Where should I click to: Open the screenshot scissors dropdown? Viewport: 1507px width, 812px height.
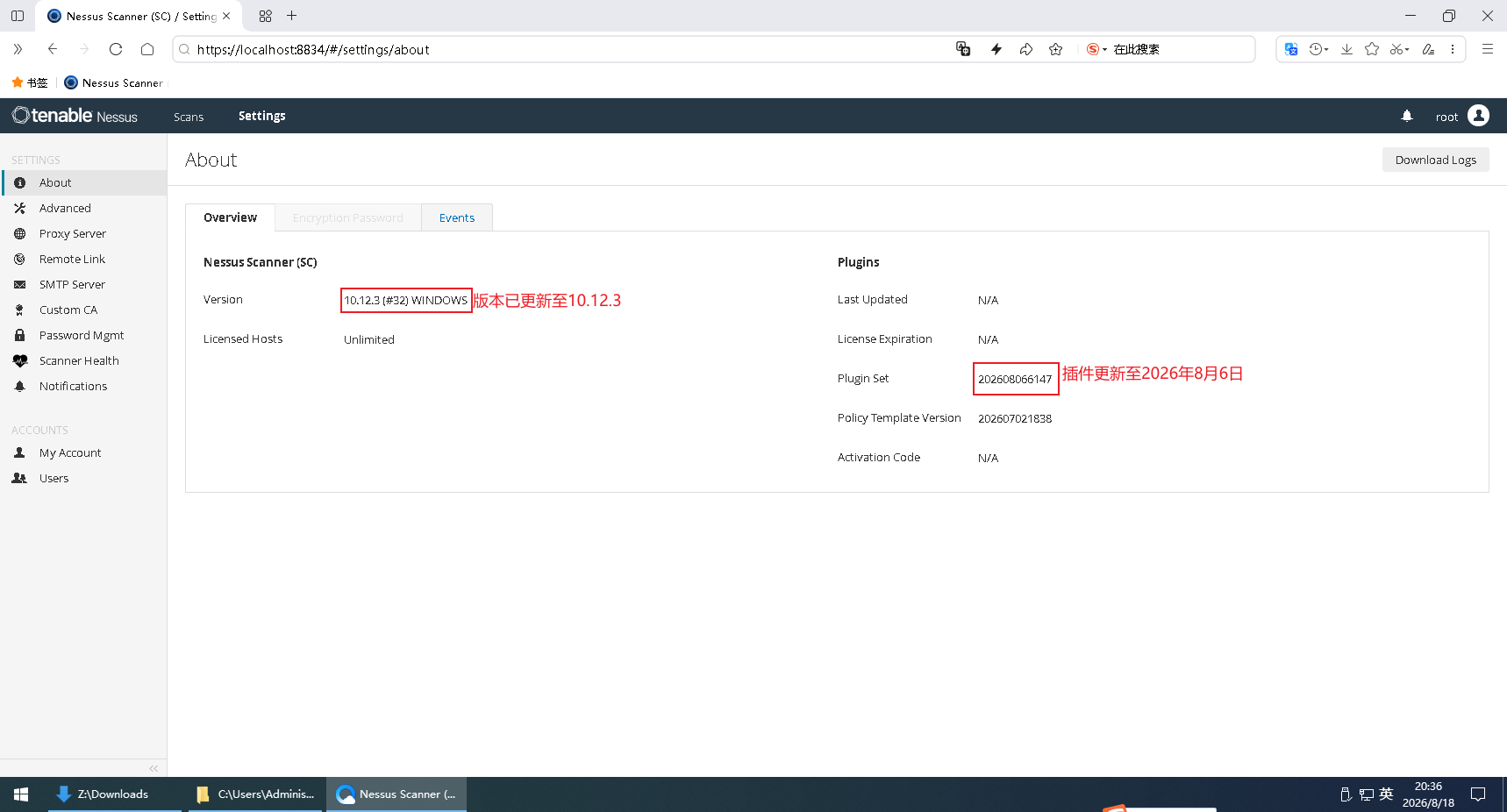[1399, 49]
